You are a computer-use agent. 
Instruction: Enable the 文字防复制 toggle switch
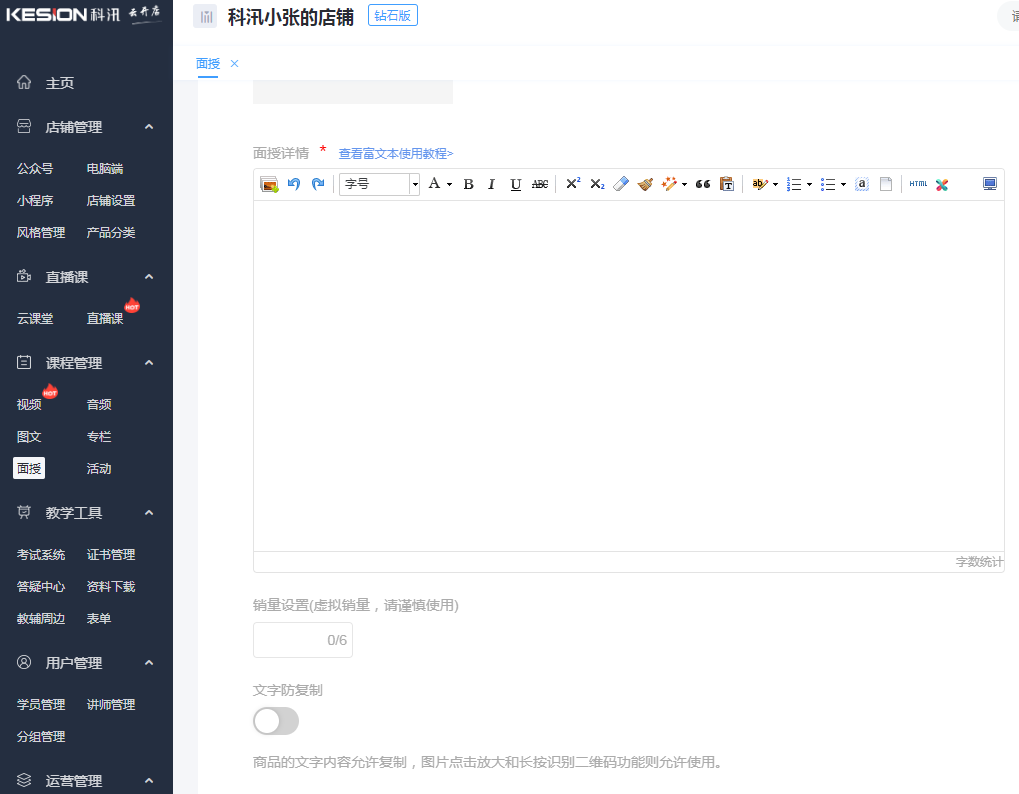tap(276, 721)
